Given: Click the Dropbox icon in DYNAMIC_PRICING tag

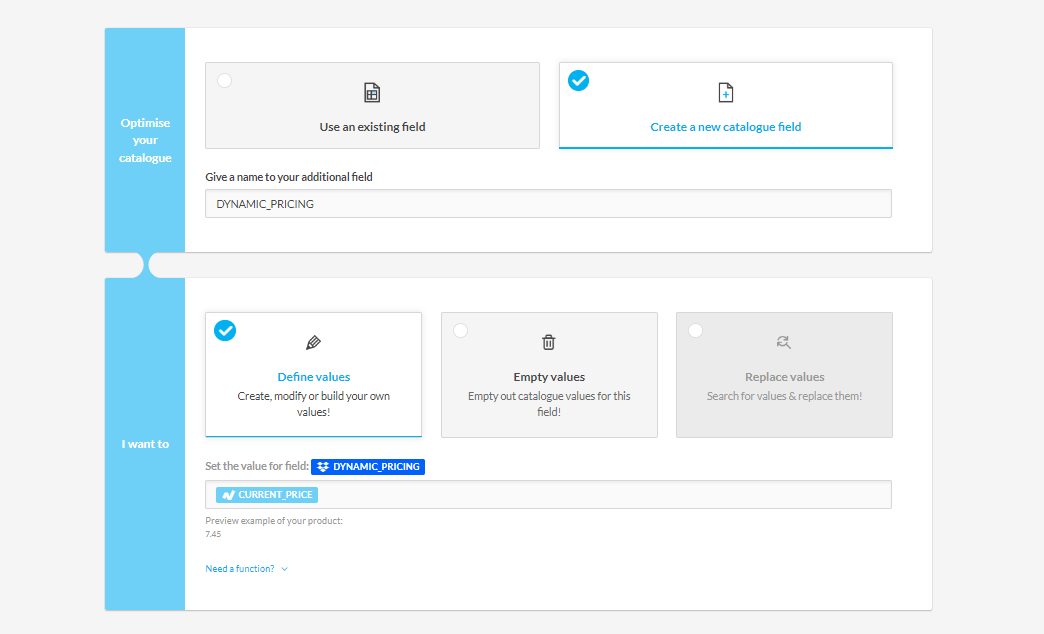Looking at the screenshot, I should [x=323, y=467].
